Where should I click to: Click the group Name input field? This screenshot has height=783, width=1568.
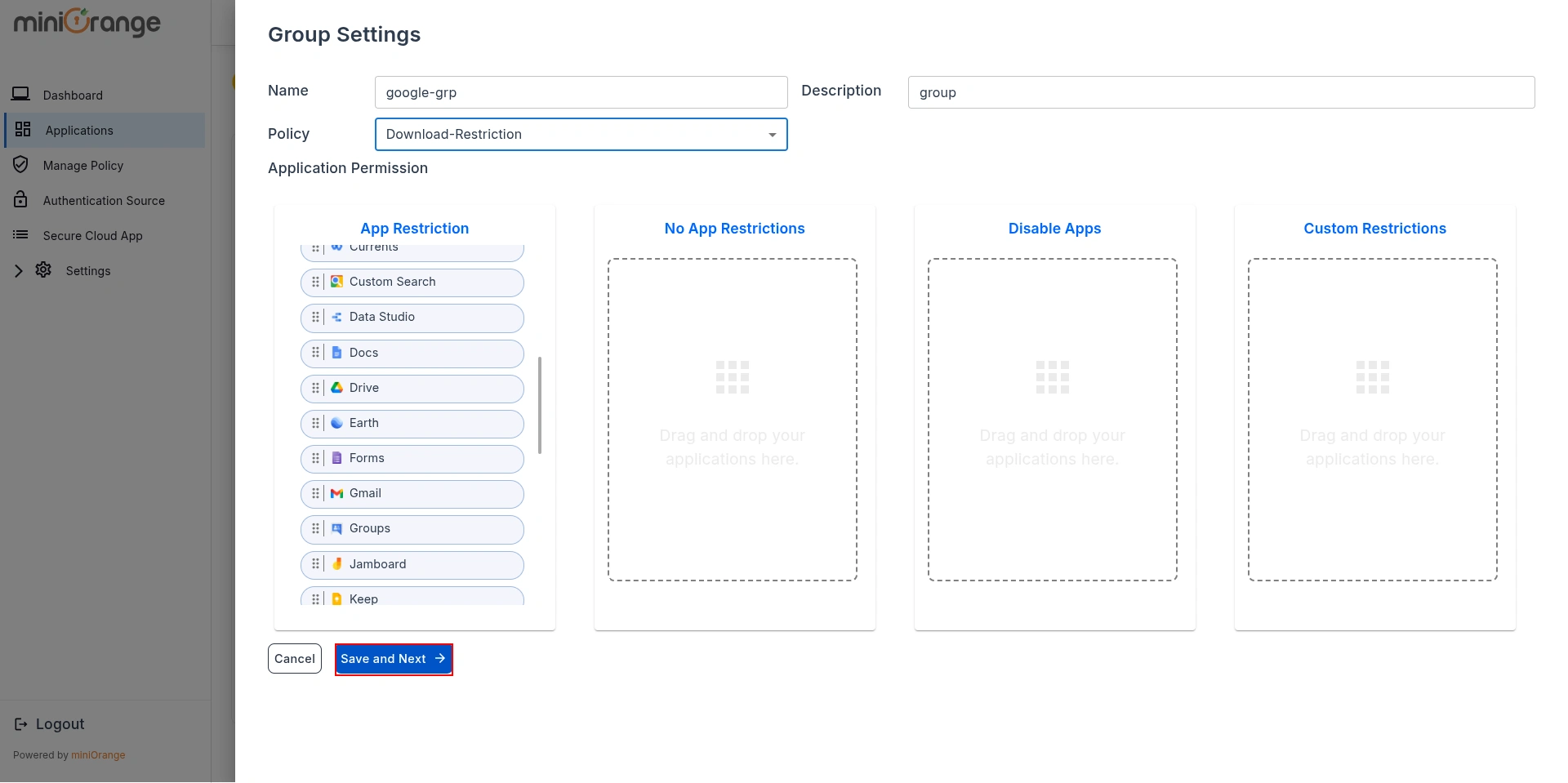(581, 92)
